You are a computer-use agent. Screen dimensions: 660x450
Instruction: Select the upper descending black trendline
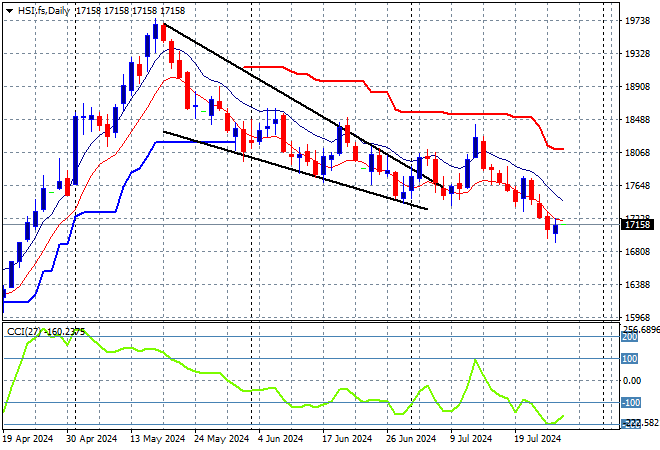point(303,105)
